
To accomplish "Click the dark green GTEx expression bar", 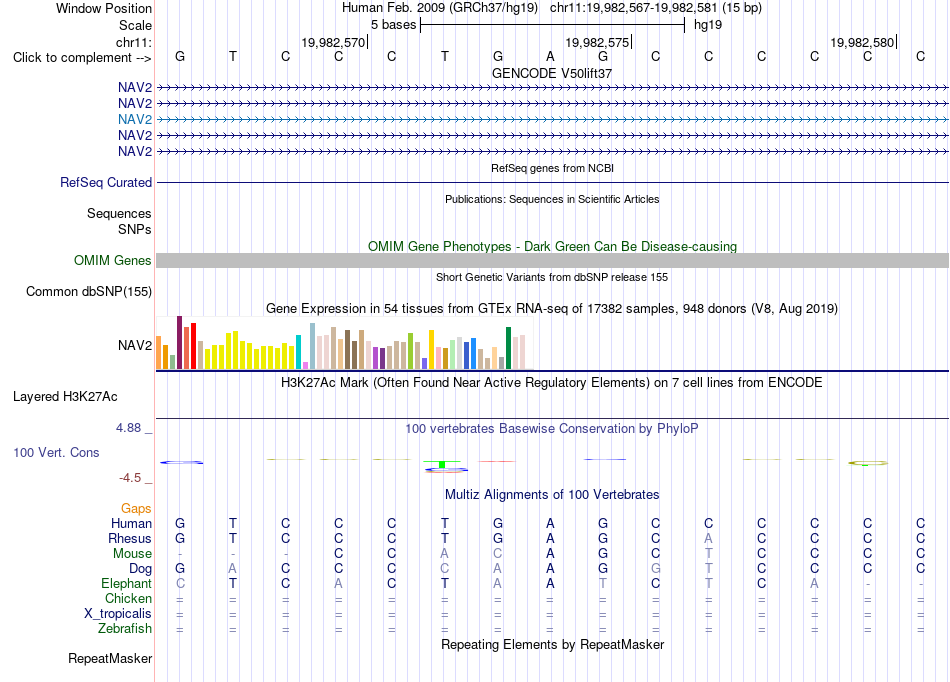I will (x=508, y=348).
